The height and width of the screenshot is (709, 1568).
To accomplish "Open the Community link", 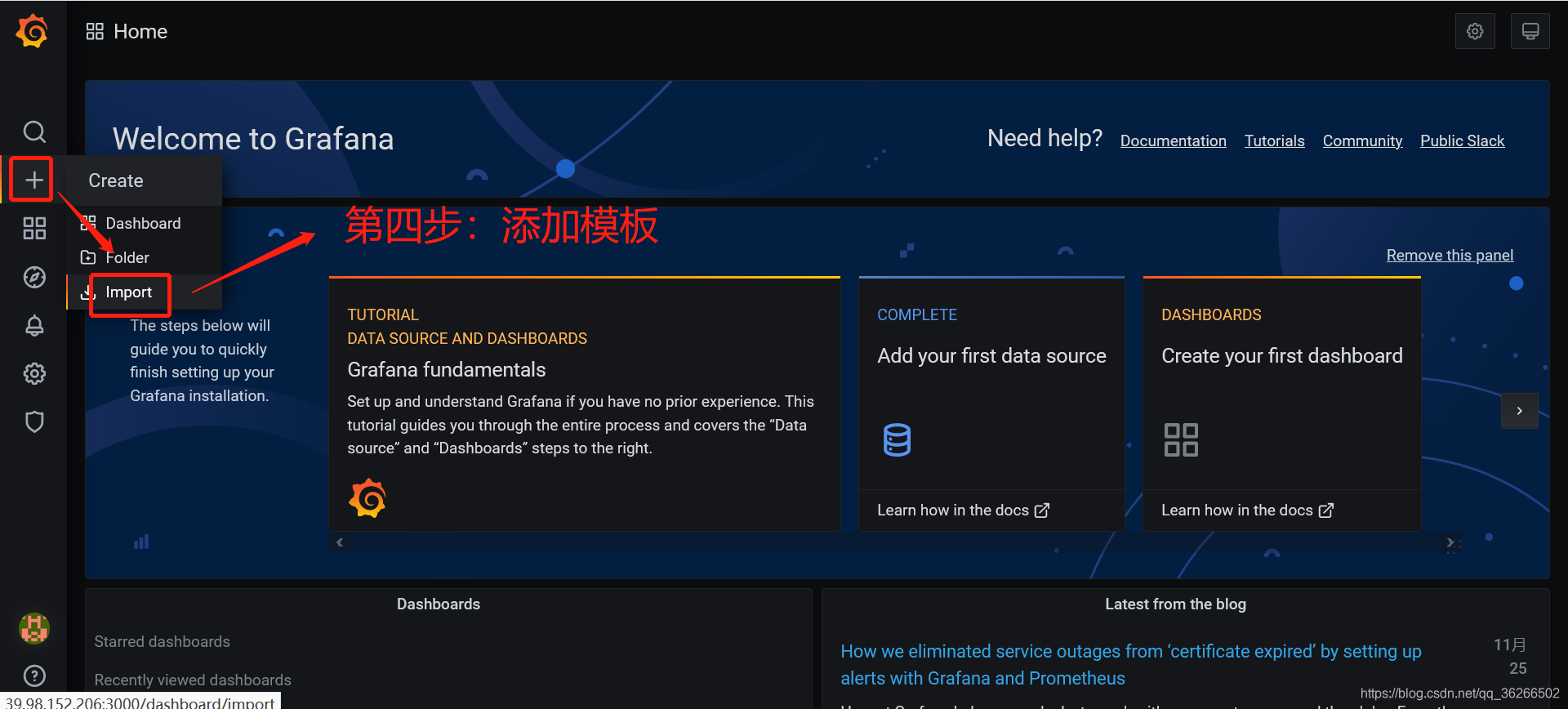I will point(1362,140).
